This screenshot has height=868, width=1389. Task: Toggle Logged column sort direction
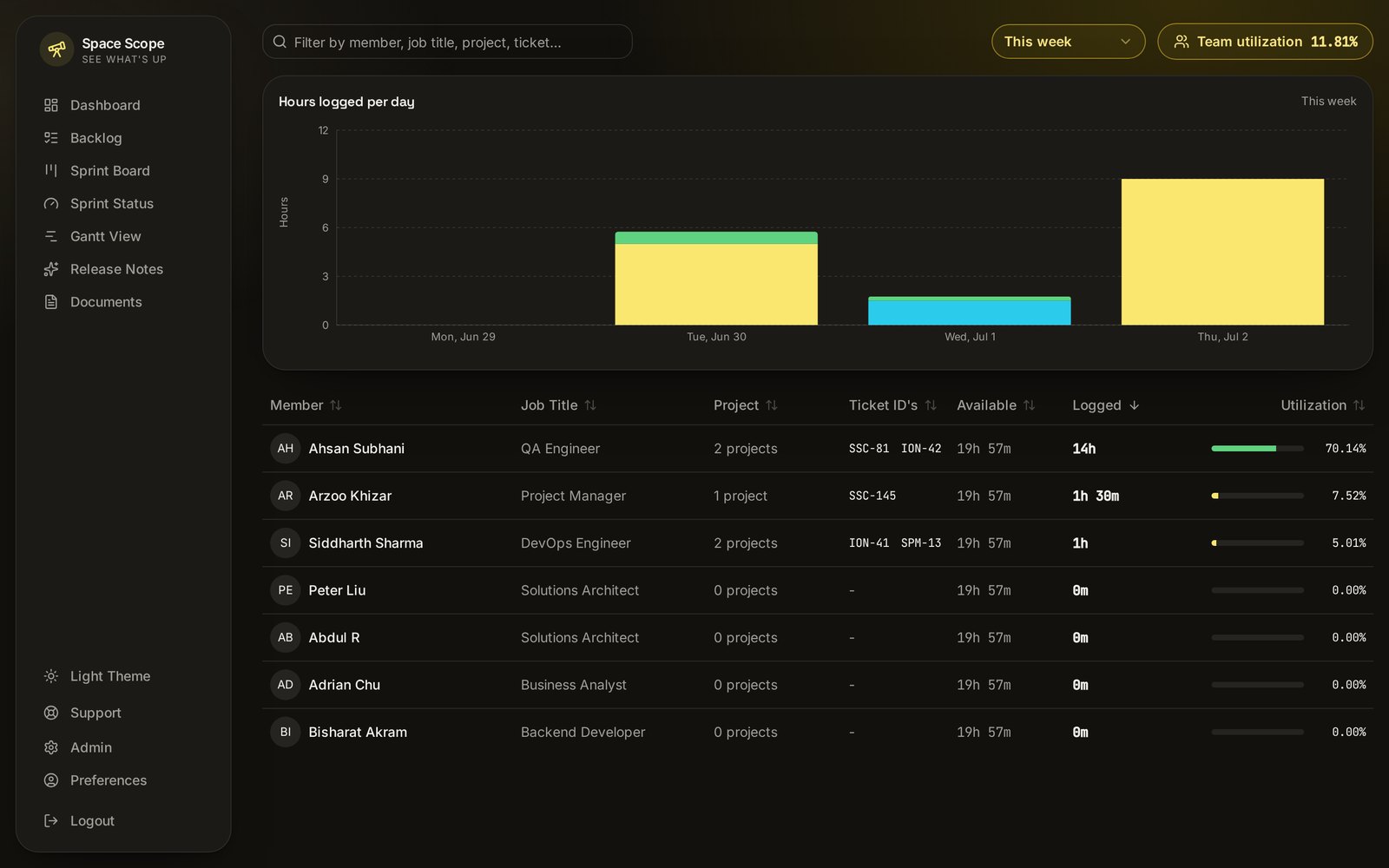[x=1106, y=405]
